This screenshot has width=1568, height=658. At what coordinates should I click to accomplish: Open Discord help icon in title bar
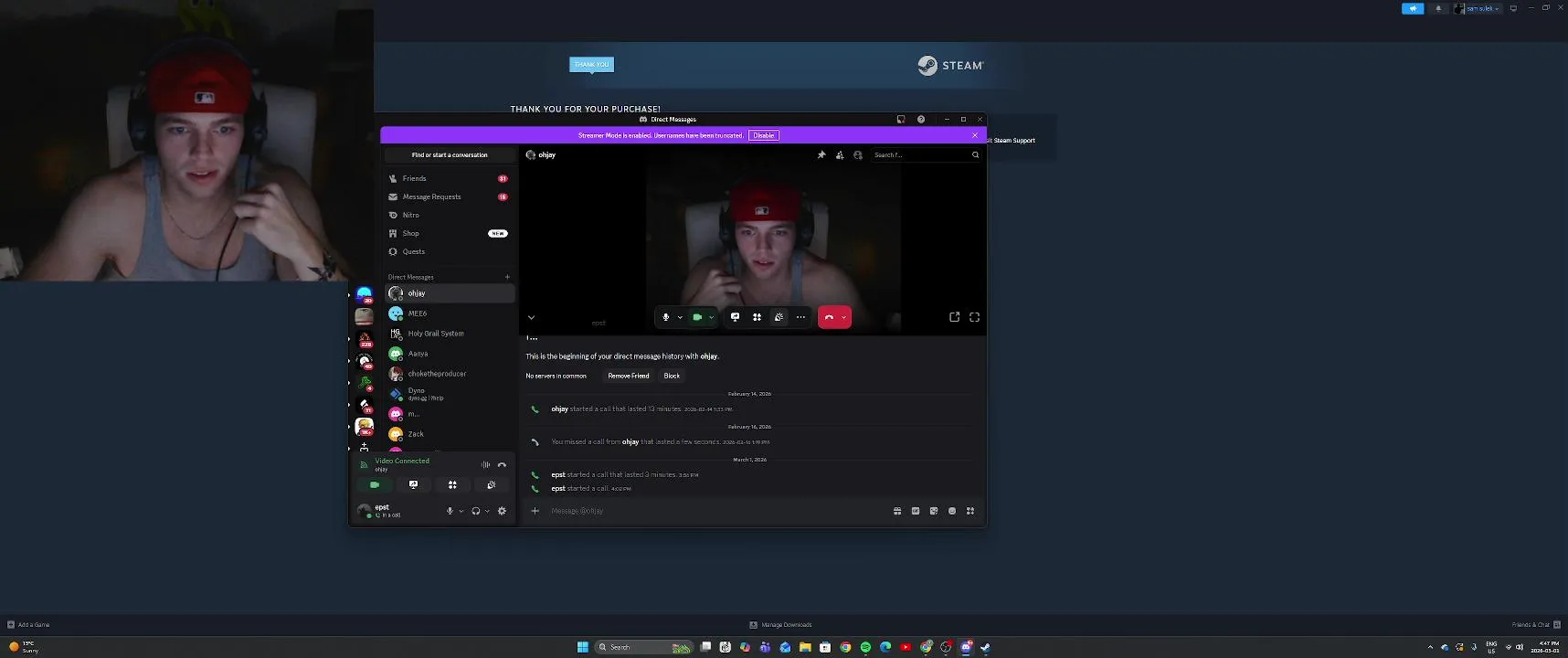pyautogui.click(x=921, y=119)
